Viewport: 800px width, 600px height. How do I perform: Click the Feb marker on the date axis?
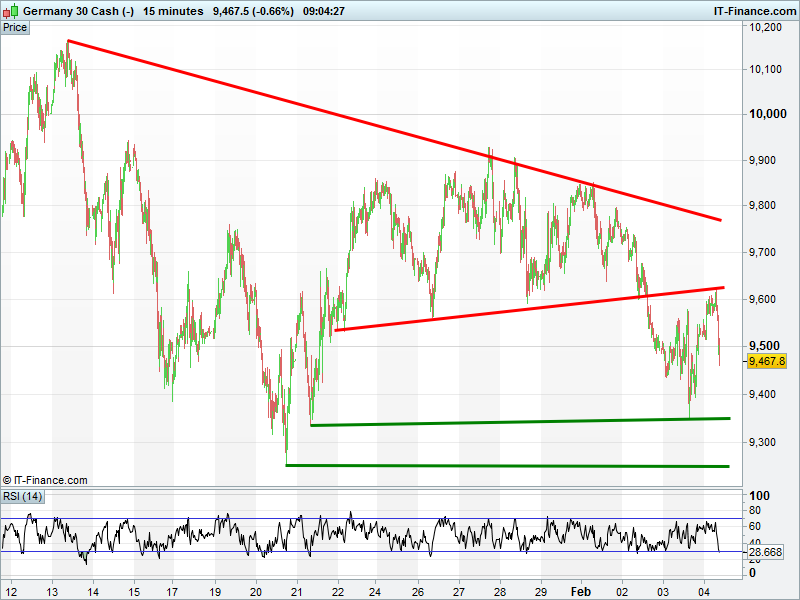tap(581, 592)
